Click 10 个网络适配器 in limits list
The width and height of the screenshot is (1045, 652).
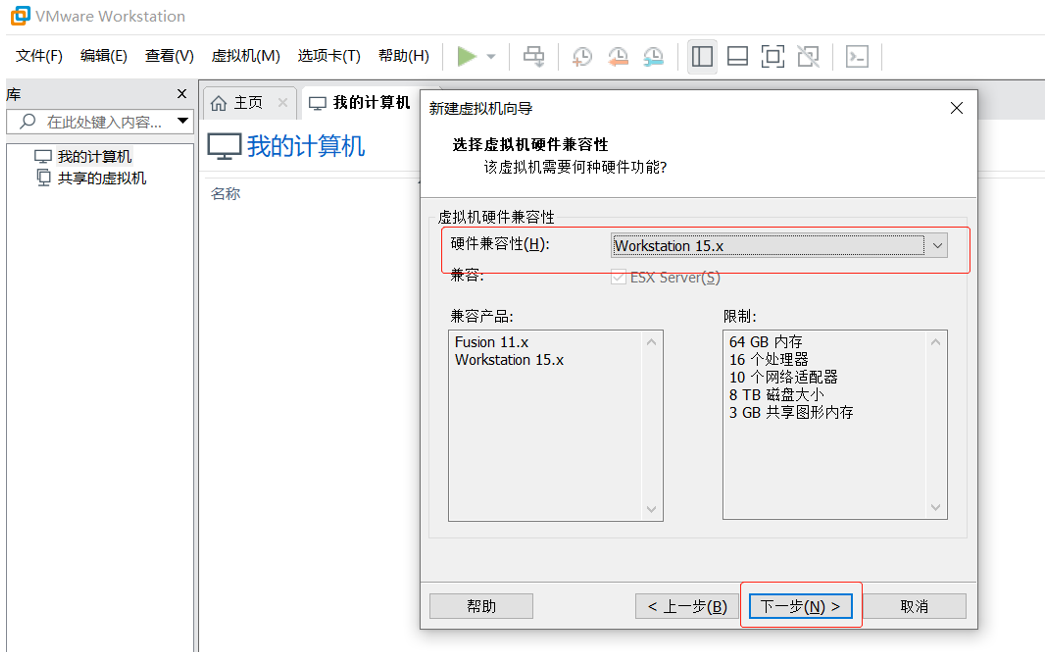coord(783,377)
